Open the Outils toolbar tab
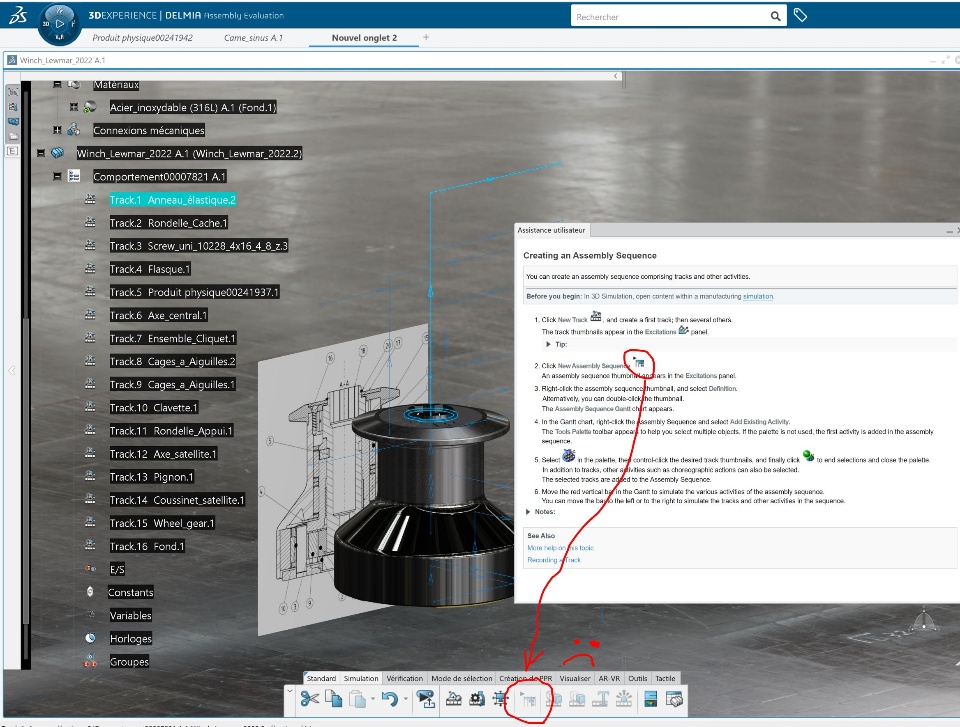Screen dimensions: 960x727 pyautogui.click(x=637, y=678)
